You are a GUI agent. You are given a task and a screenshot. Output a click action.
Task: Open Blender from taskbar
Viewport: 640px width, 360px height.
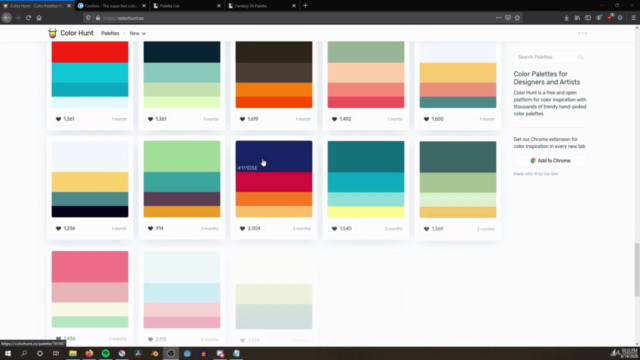(154, 353)
